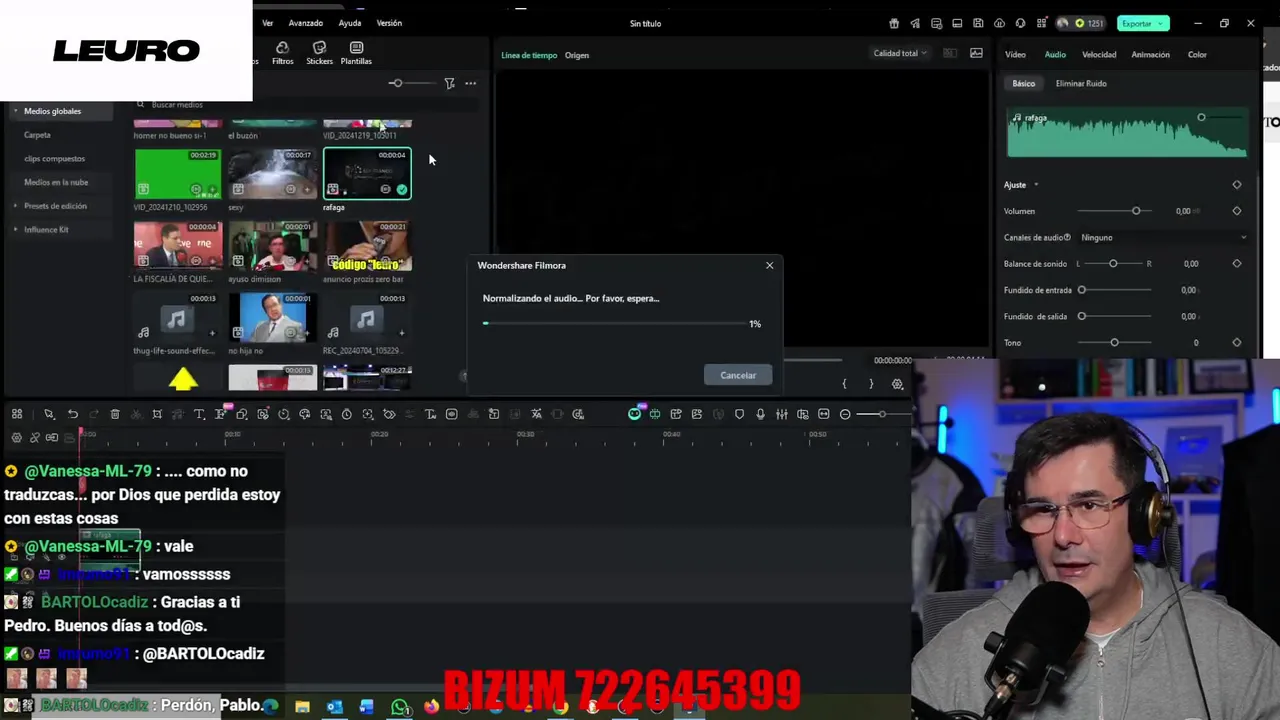Open the Stickers library icon
Screen dimensions: 1280x720
tap(319, 53)
